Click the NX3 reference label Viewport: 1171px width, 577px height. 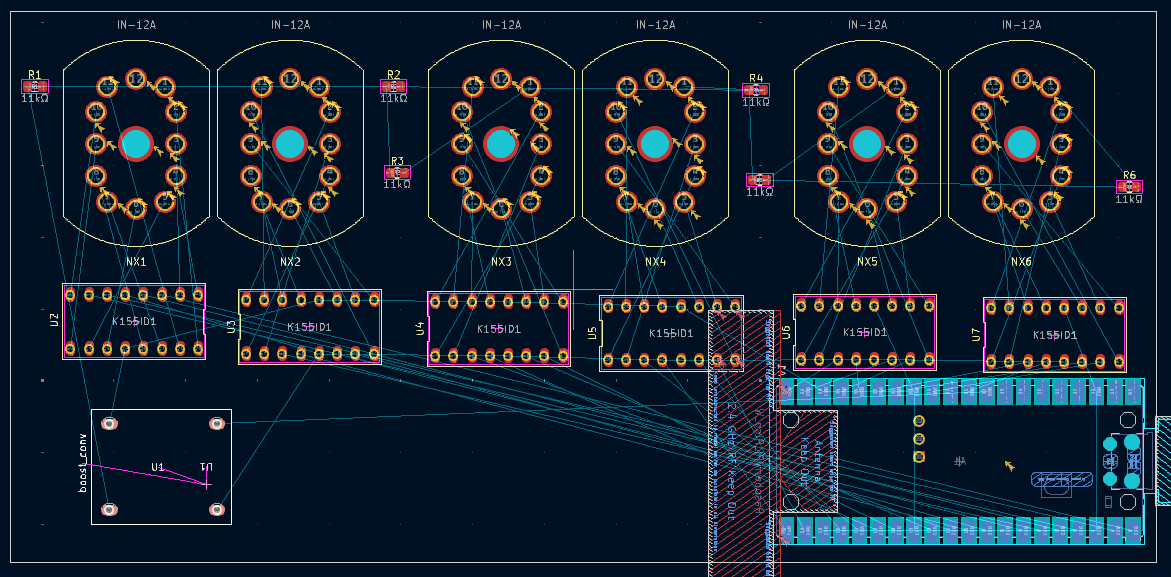point(501,263)
